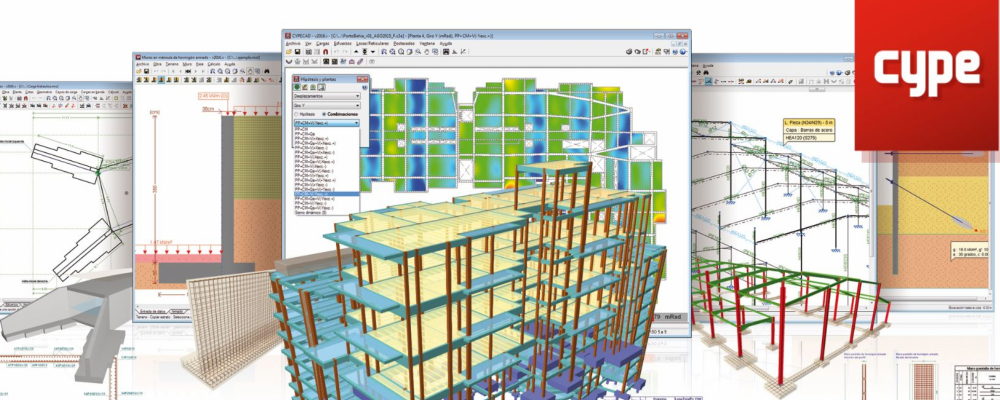Collapse the PP+CM+V combination combo box
The image size is (1000, 400).
(x=327, y=123)
